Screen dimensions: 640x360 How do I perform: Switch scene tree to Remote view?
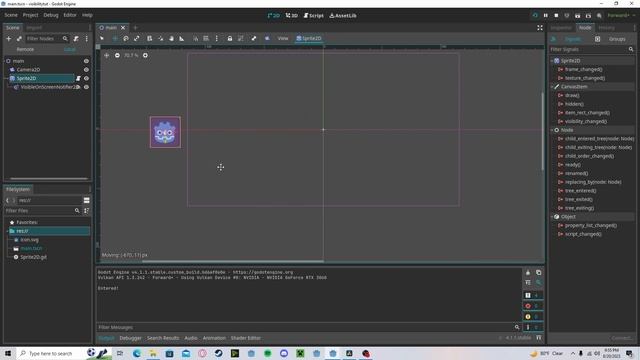click(25, 49)
